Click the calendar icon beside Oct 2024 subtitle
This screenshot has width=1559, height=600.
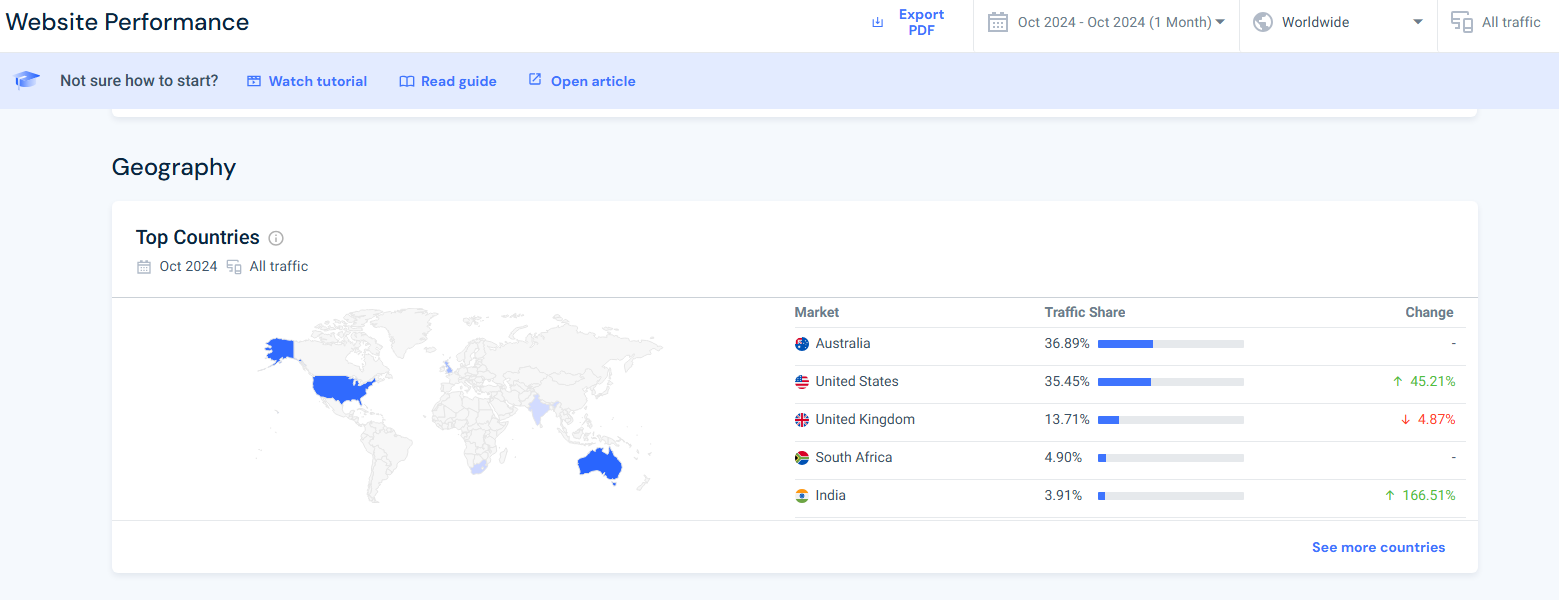[143, 266]
